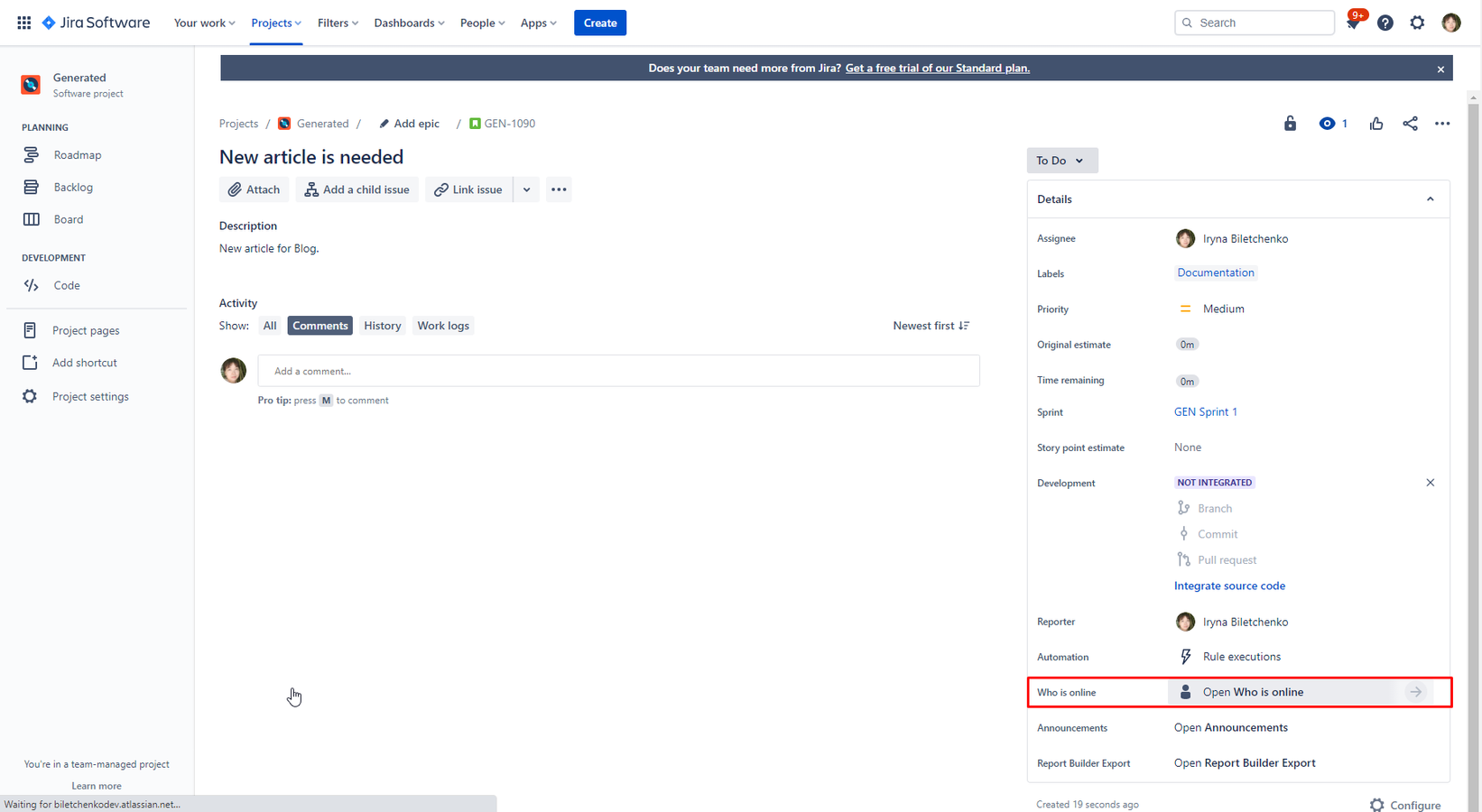Click the Configure gear button

[x=1405, y=805]
